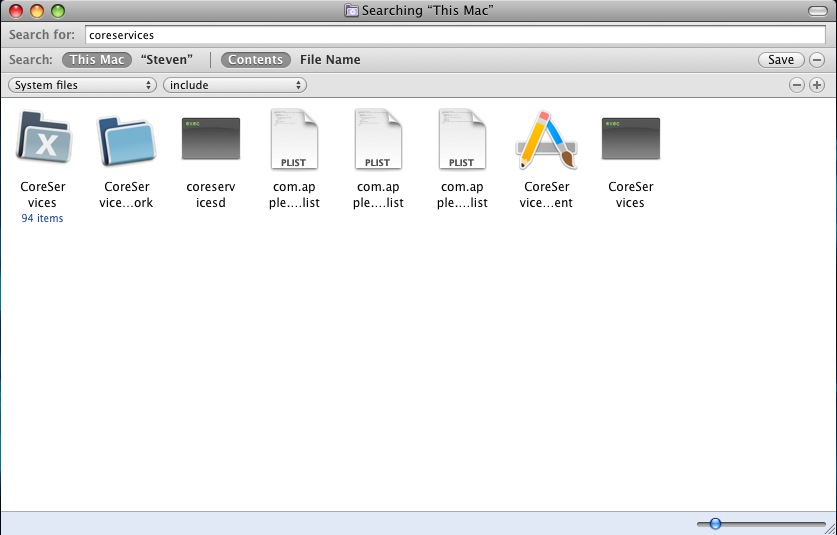The height and width of the screenshot is (535, 837).
Task: Search by Contents
Action: point(256,59)
